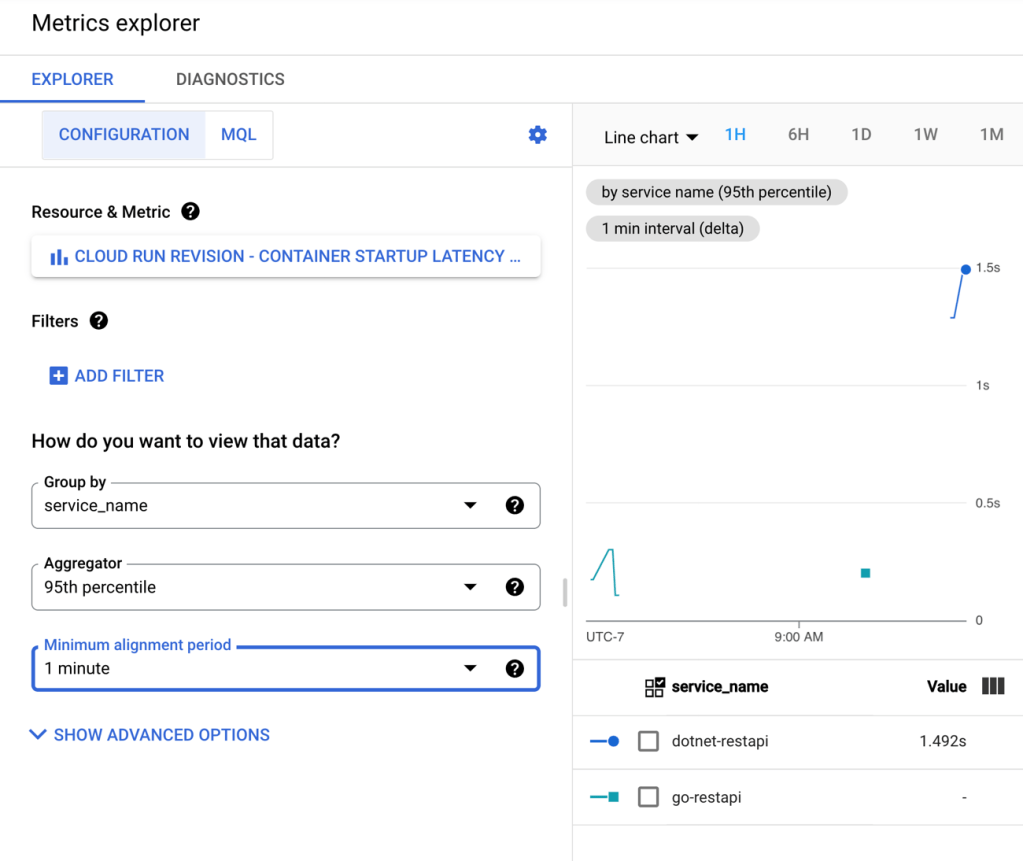Click help icon beside Filters heading
1023x861 pixels.
tap(98, 321)
